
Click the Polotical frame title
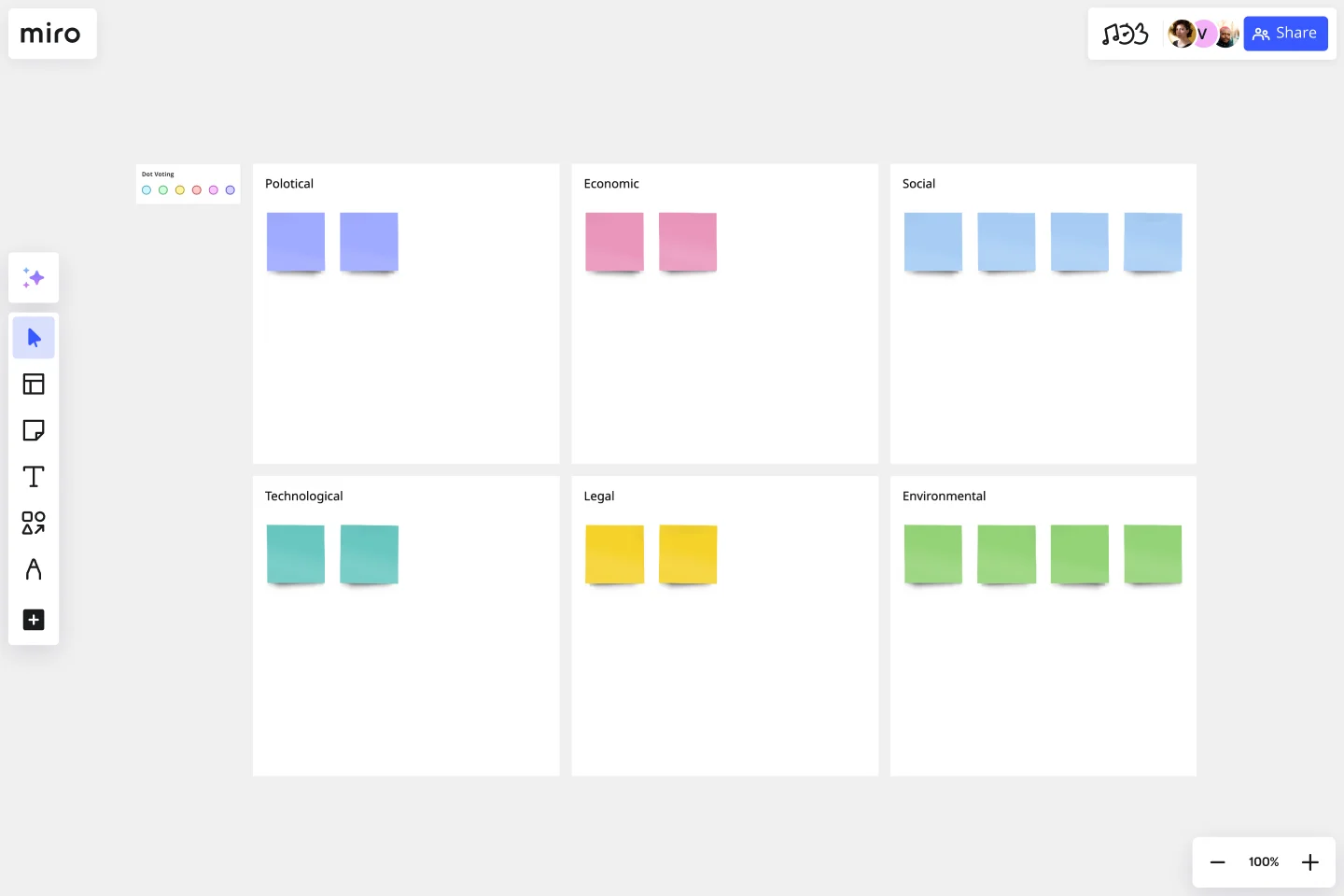(x=289, y=184)
